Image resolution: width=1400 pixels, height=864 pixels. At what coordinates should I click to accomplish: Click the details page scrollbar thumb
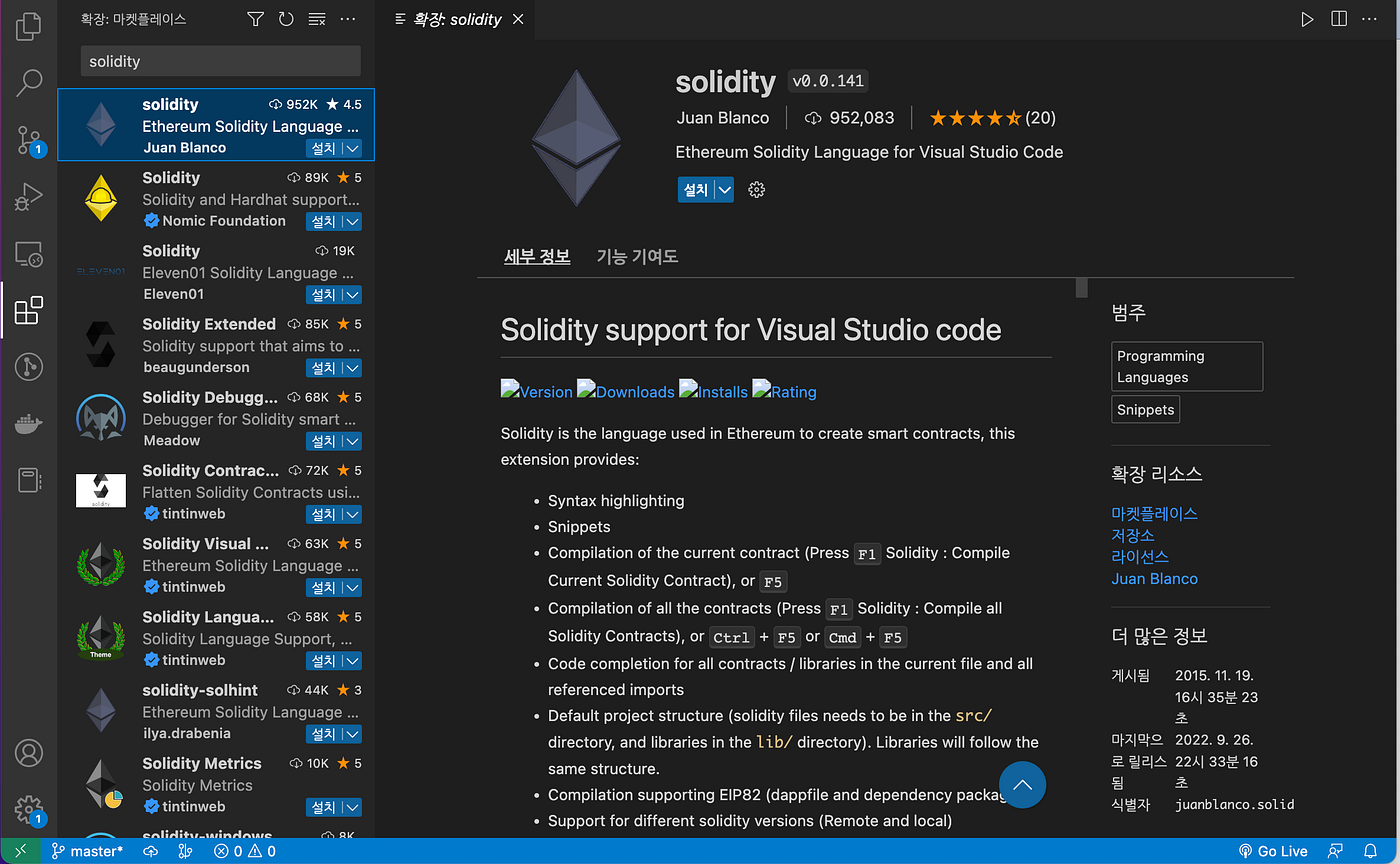pyautogui.click(x=1081, y=289)
